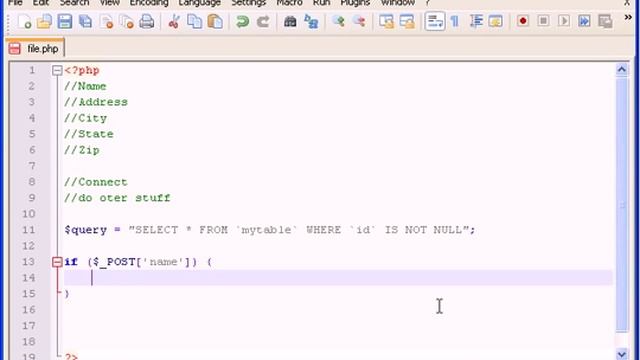Open the Replace dialog icon
Viewport: 640px width, 360px height.
[x=311, y=21]
